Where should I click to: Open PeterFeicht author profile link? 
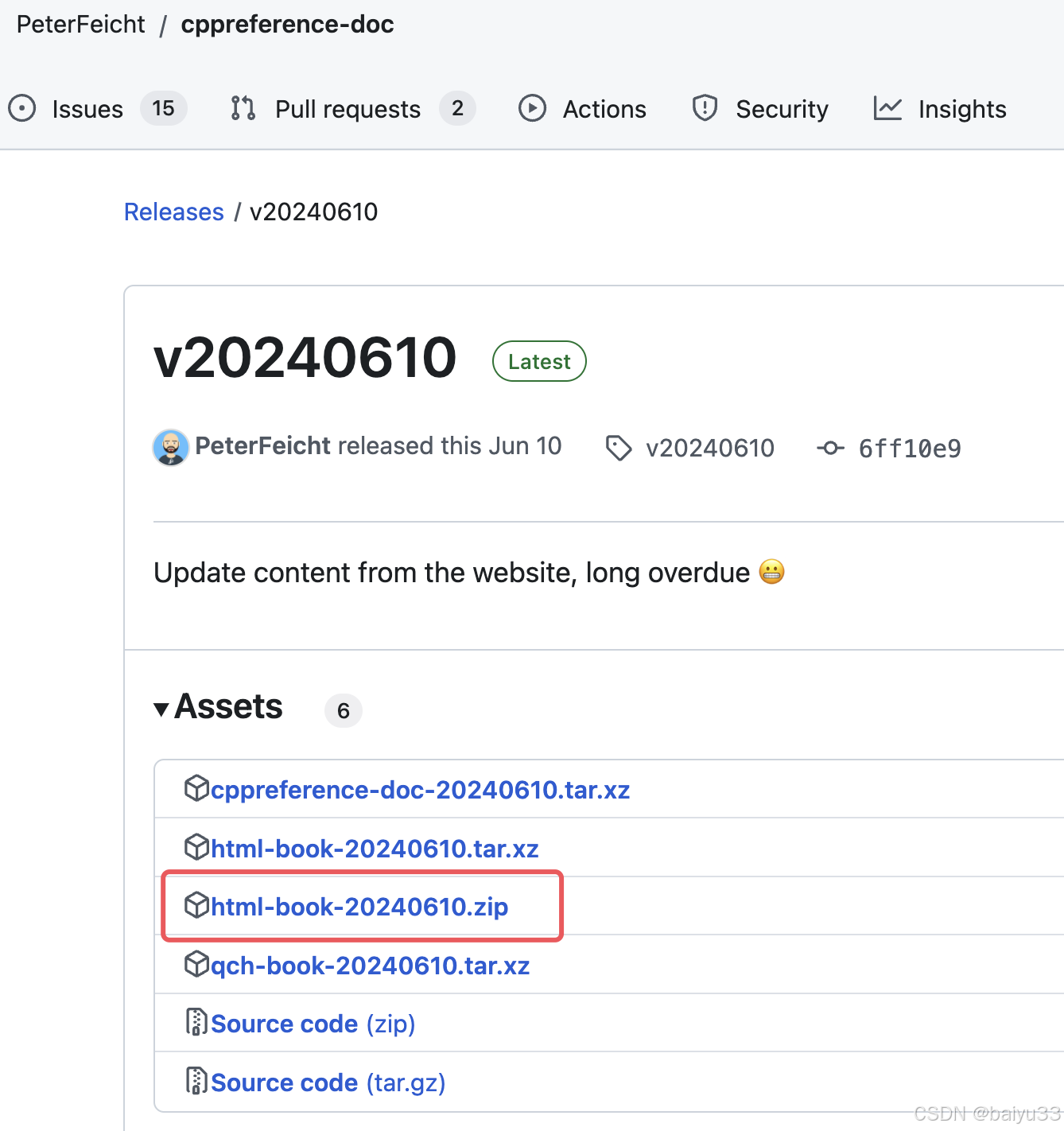[x=262, y=446]
